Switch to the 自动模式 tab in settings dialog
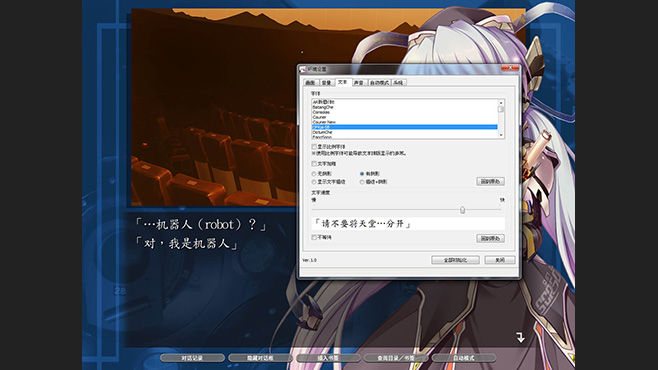 click(x=379, y=83)
